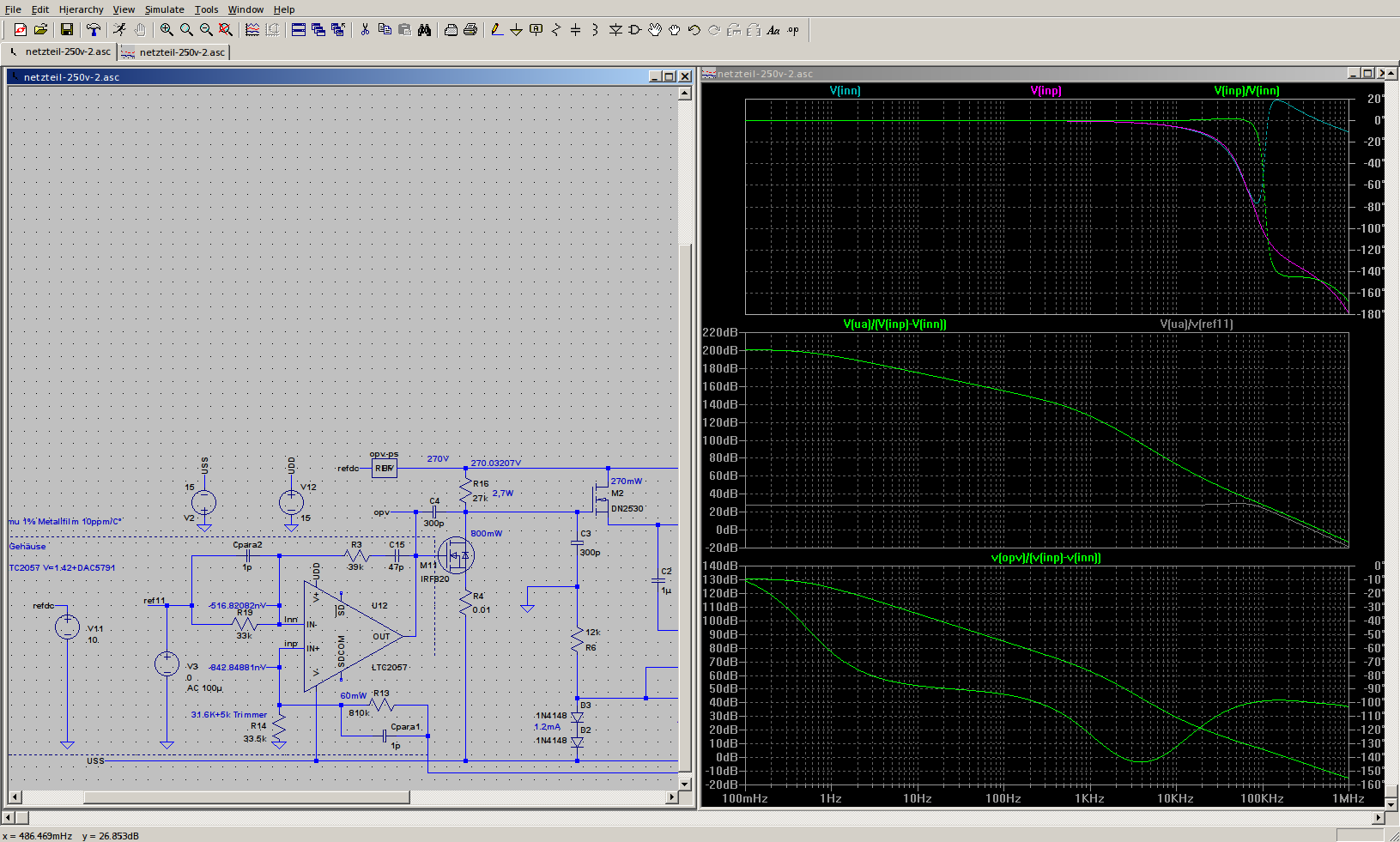Click the New Schematic toolbar icon
Screen dimensions: 1400x842
click(20, 30)
